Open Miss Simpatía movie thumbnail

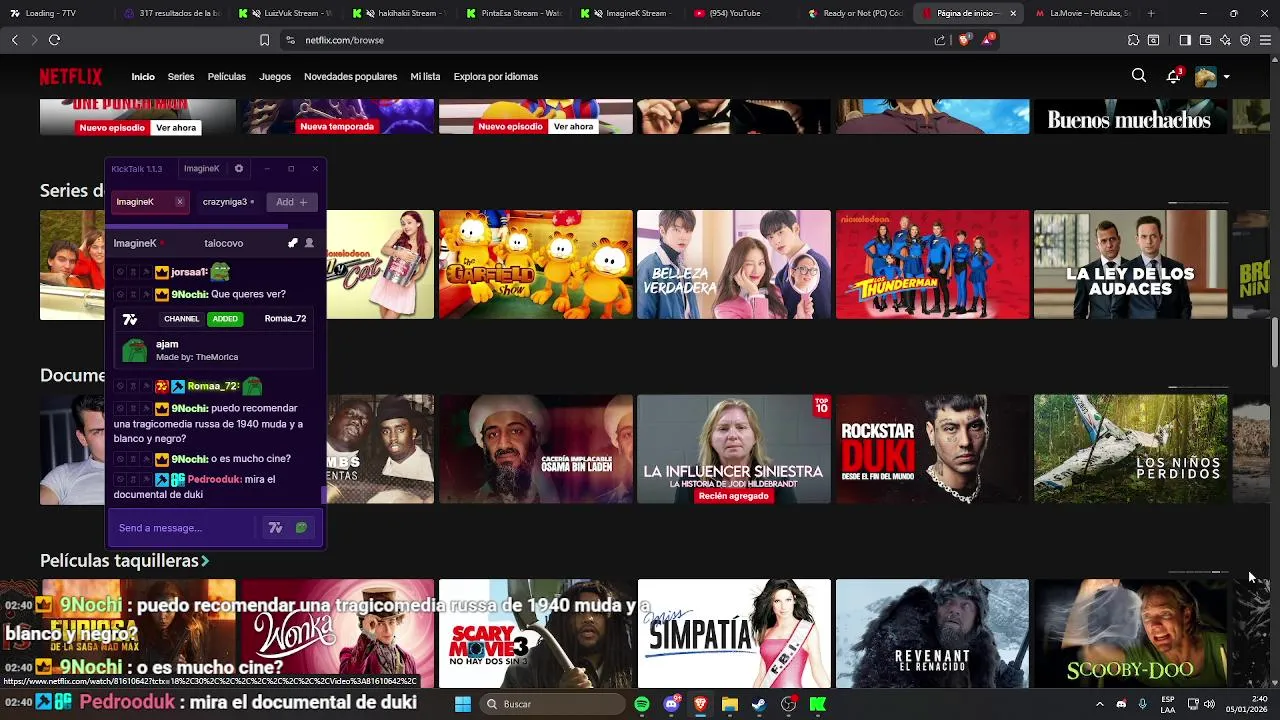coord(734,633)
